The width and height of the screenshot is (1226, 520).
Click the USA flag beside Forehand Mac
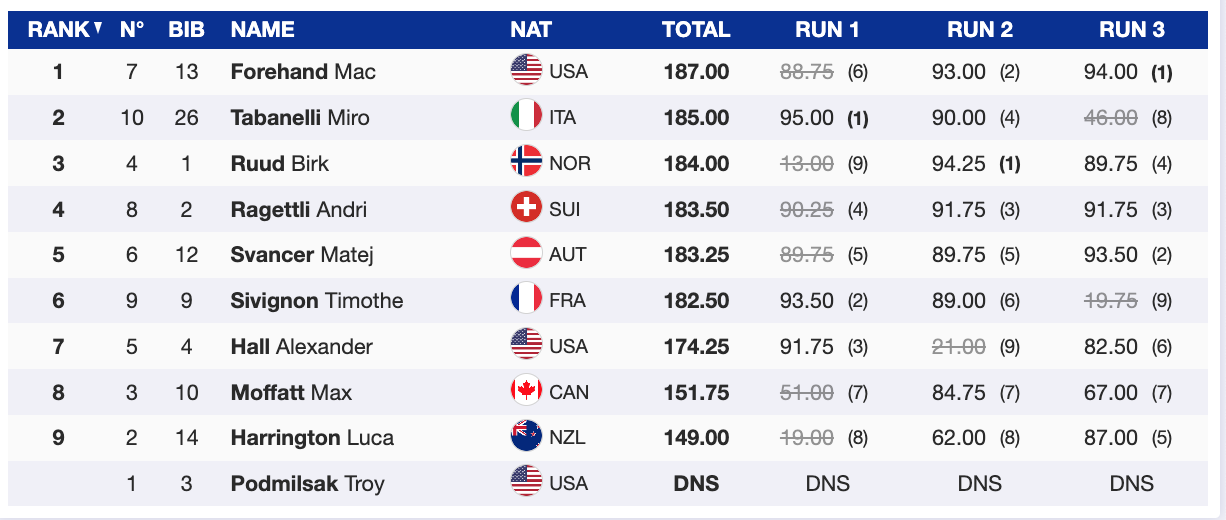tap(526, 71)
